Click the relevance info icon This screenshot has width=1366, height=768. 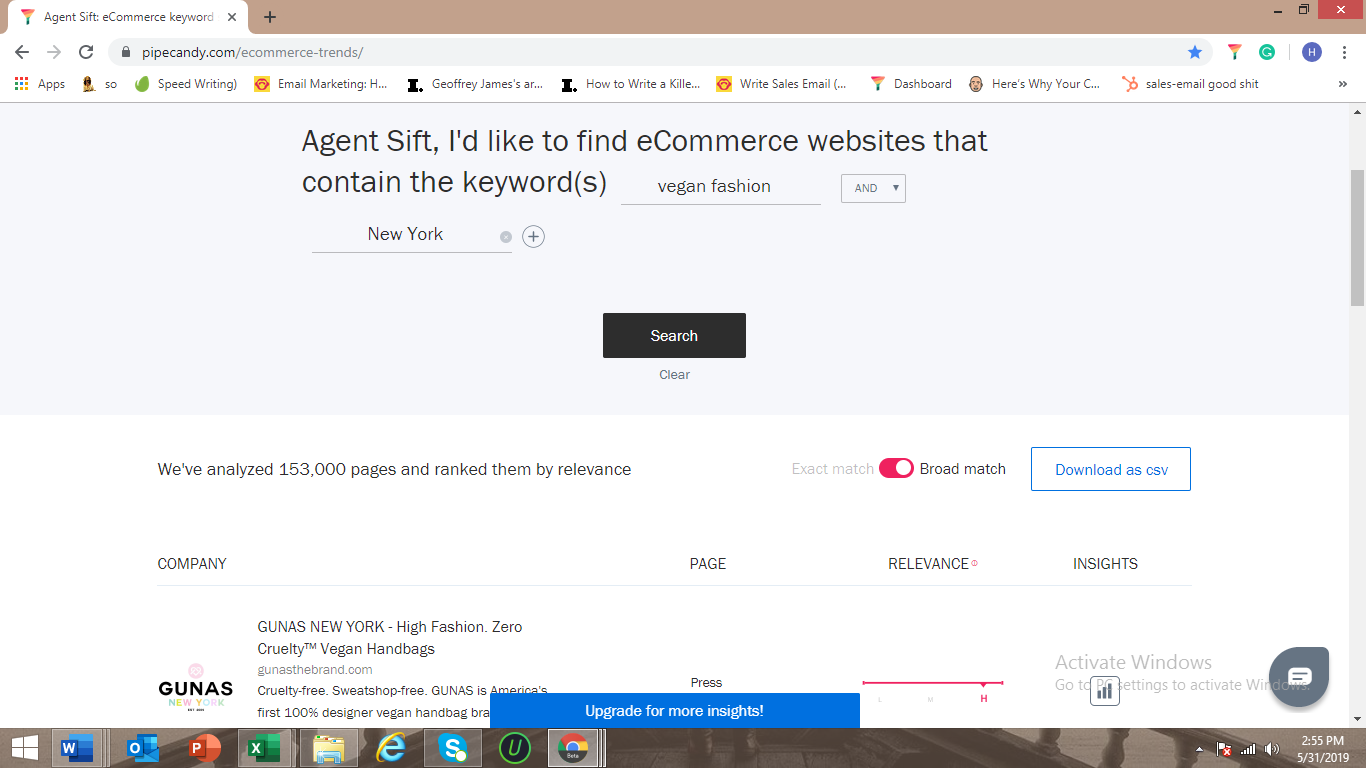tap(975, 563)
